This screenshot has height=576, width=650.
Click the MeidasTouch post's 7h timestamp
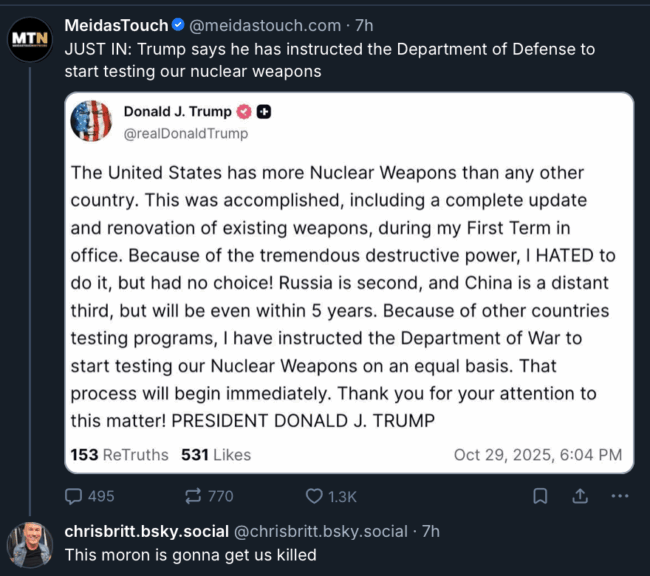pos(364,25)
